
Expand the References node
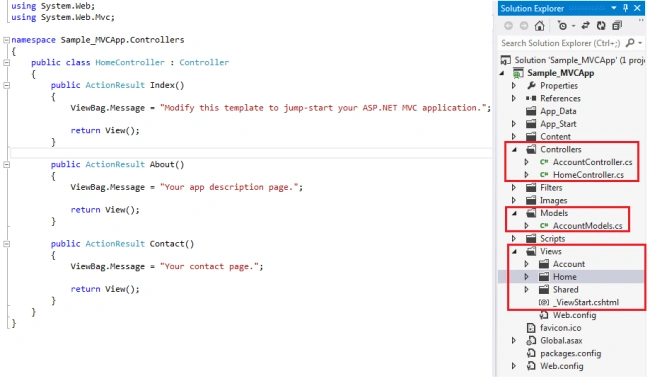point(514,99)
